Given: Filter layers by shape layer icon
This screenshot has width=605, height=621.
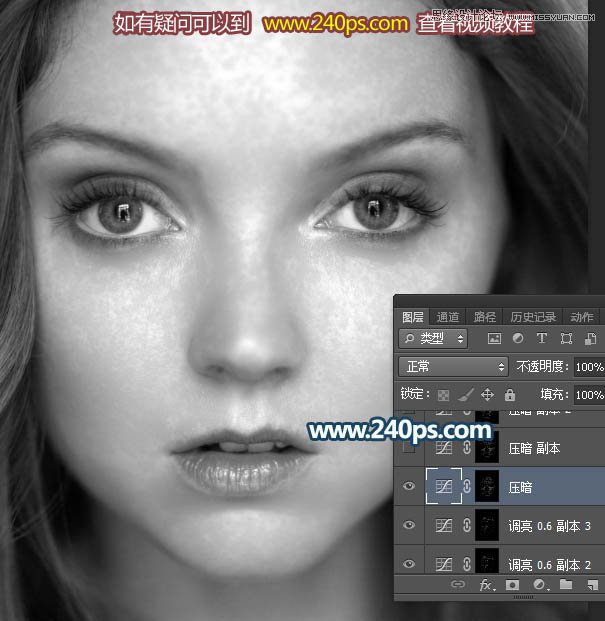Looking at the screenshot, I should point(566,339).
